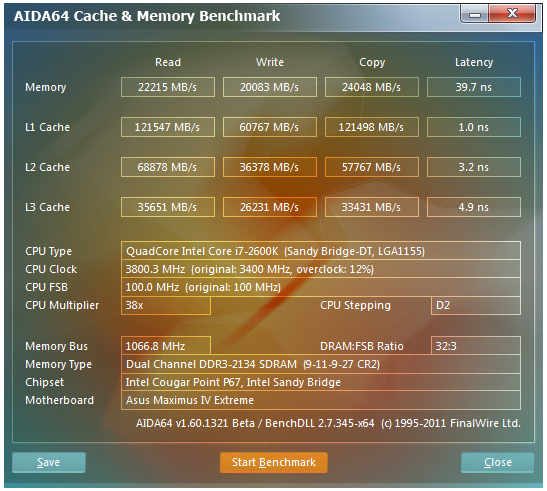Click the L1 Cache Write value
This screenshot has width=547, height=491.
tap(270, 127)
